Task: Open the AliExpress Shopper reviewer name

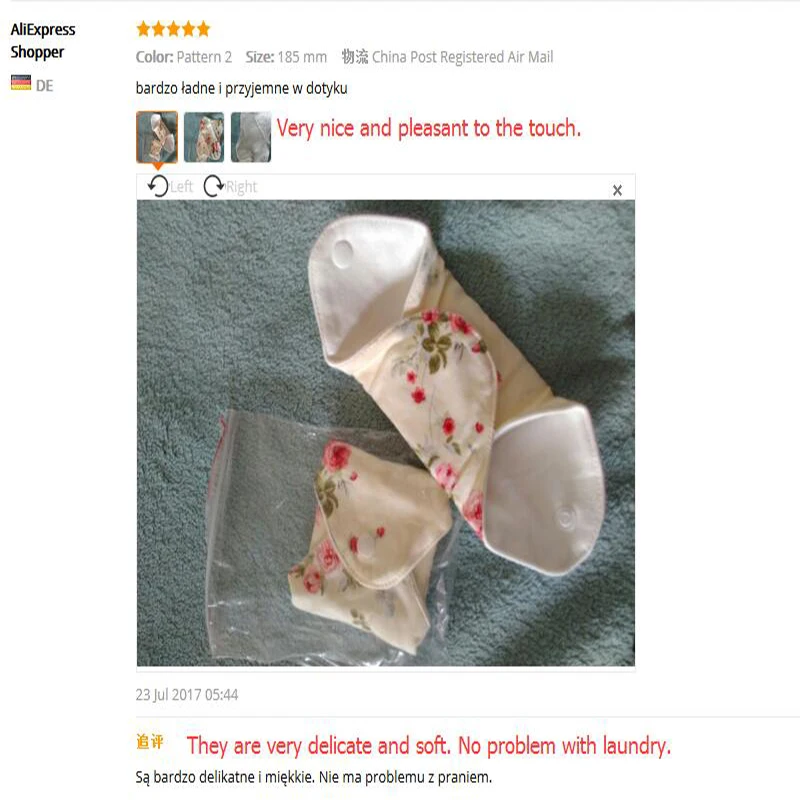Action: click(43, 41)
